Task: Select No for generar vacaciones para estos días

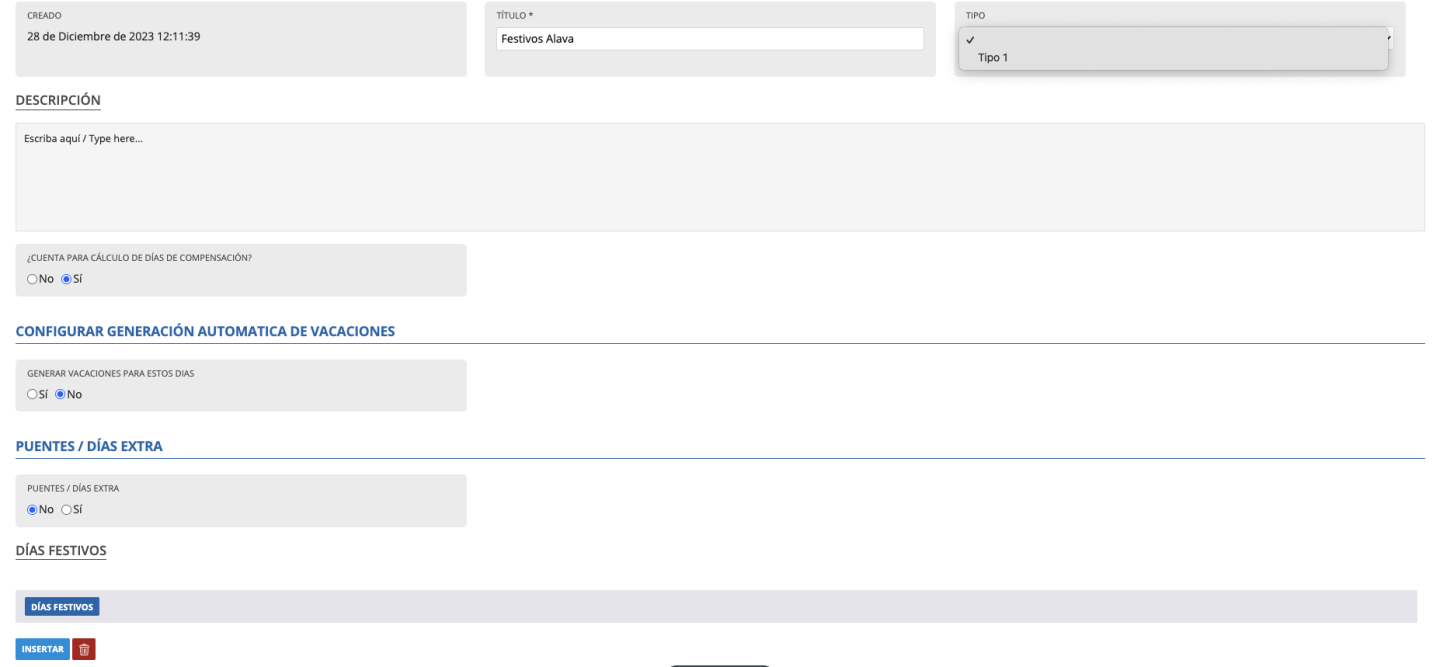Action: [60, 394]
